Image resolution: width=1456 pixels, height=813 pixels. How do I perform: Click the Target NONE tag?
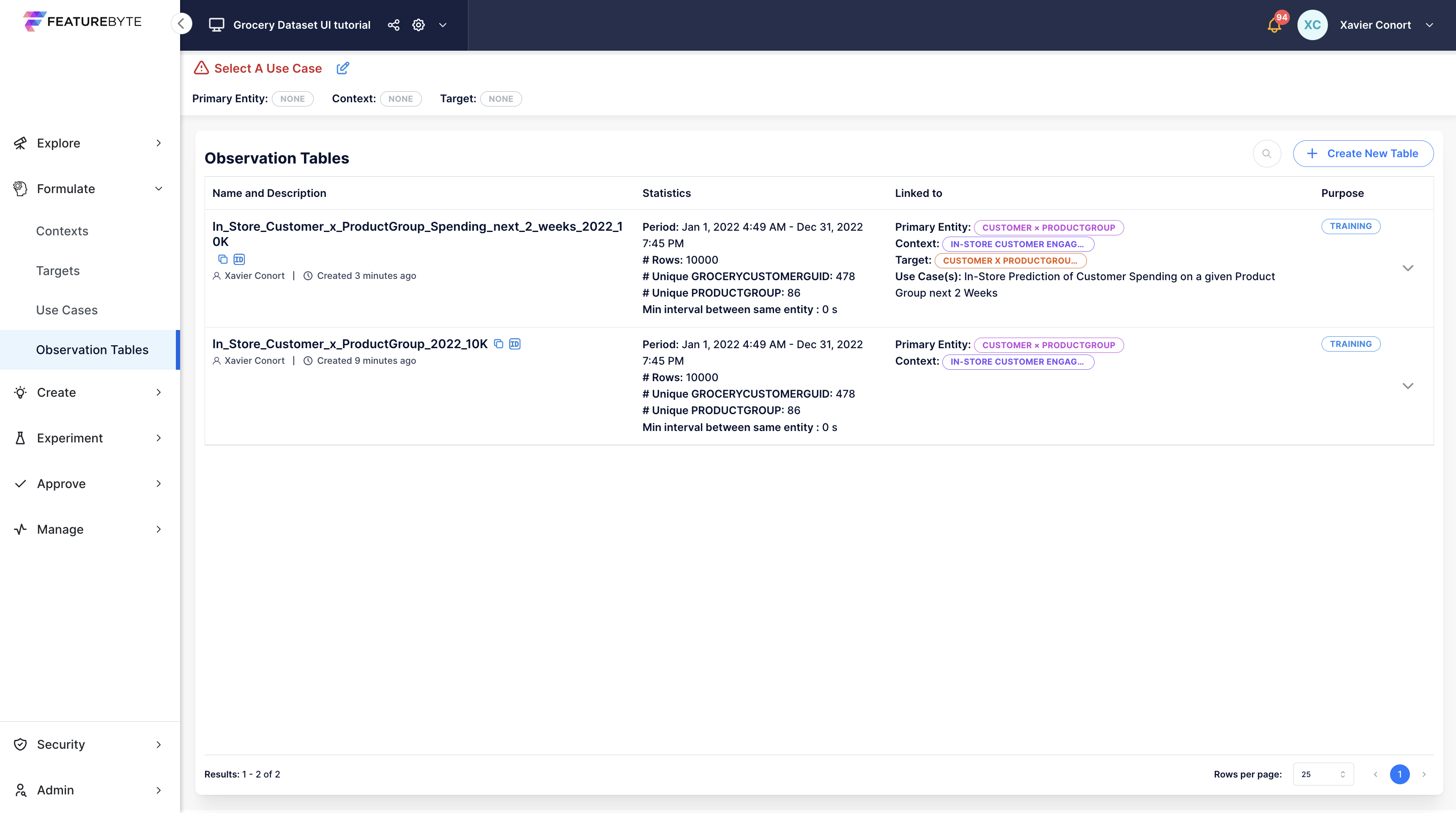[x=501, y=99]
